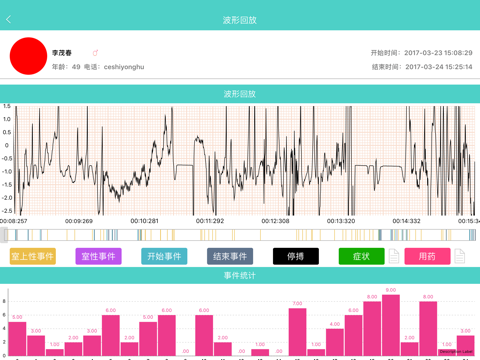Tap the green 症状 button

pyautogui.click(x=361, y=256)
